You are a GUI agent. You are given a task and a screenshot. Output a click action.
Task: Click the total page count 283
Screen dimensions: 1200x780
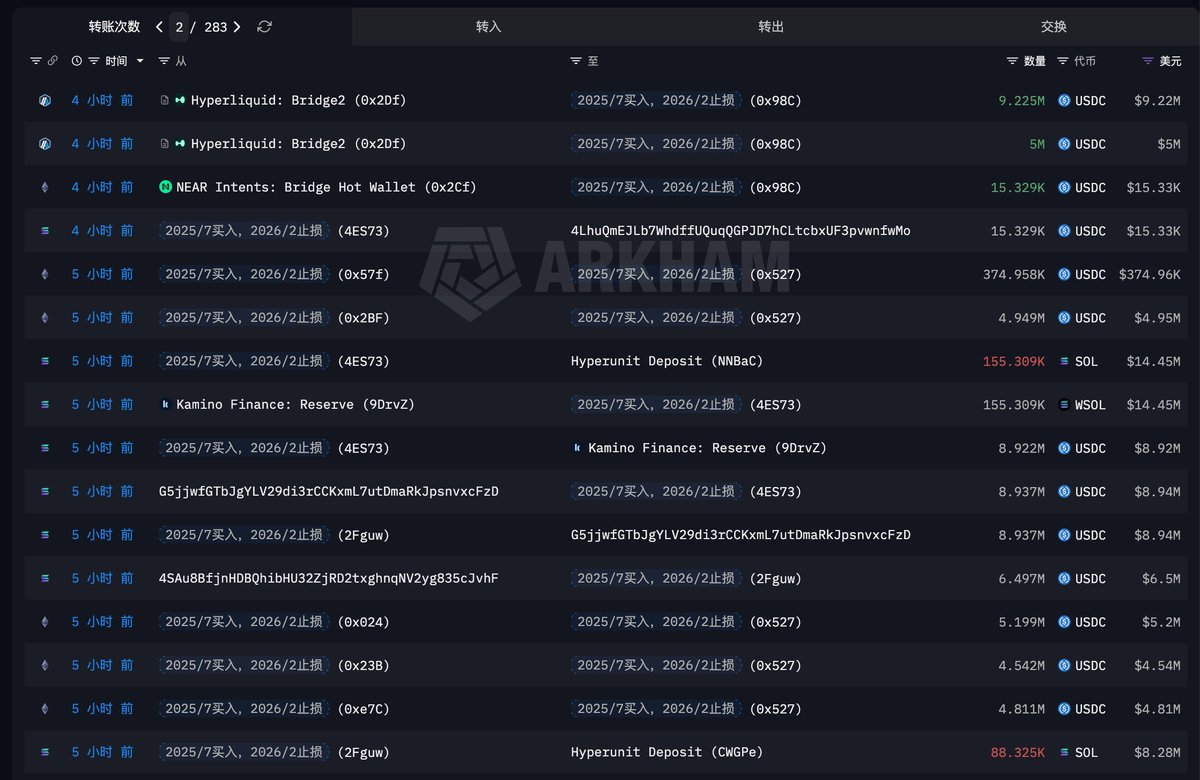215,27
